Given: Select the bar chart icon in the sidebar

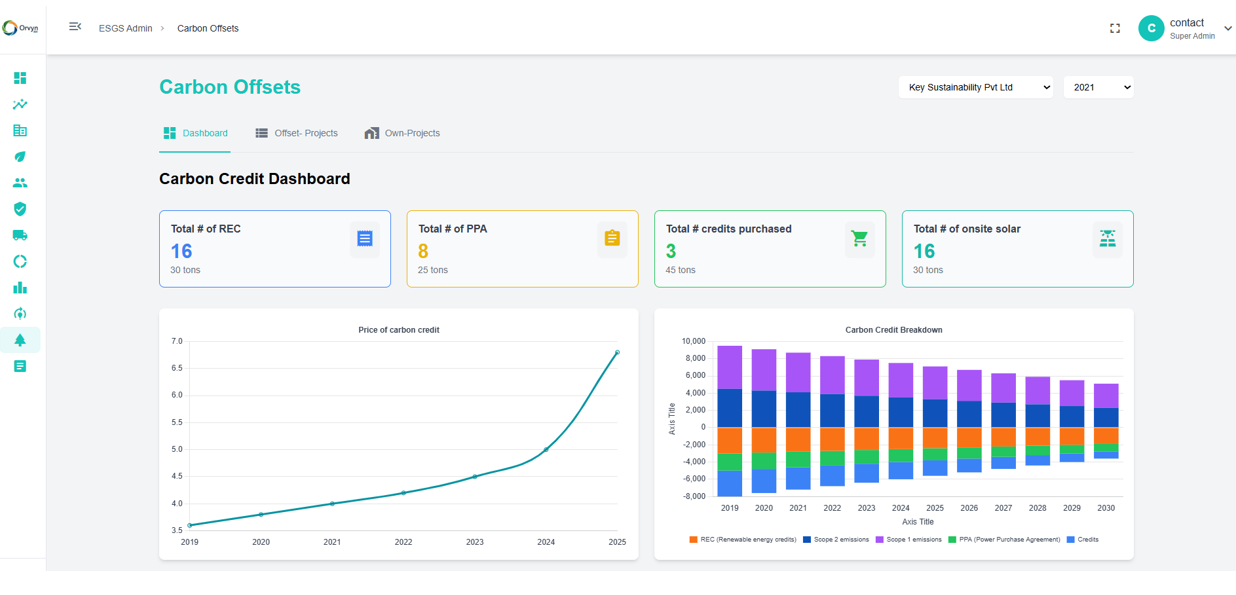Looking at the screenshot, I should point(20,287).
